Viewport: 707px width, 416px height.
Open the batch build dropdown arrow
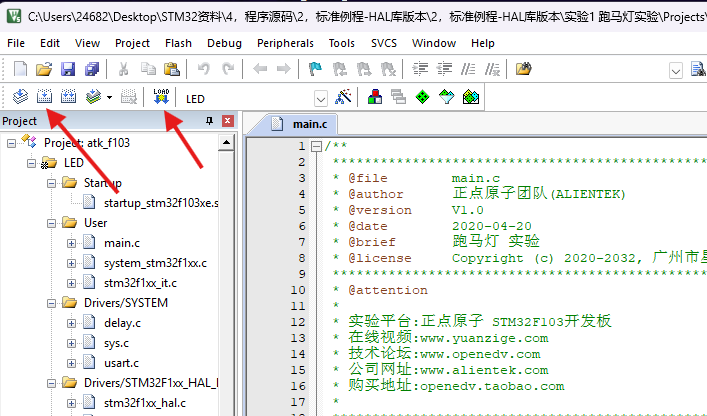point(109,97)
